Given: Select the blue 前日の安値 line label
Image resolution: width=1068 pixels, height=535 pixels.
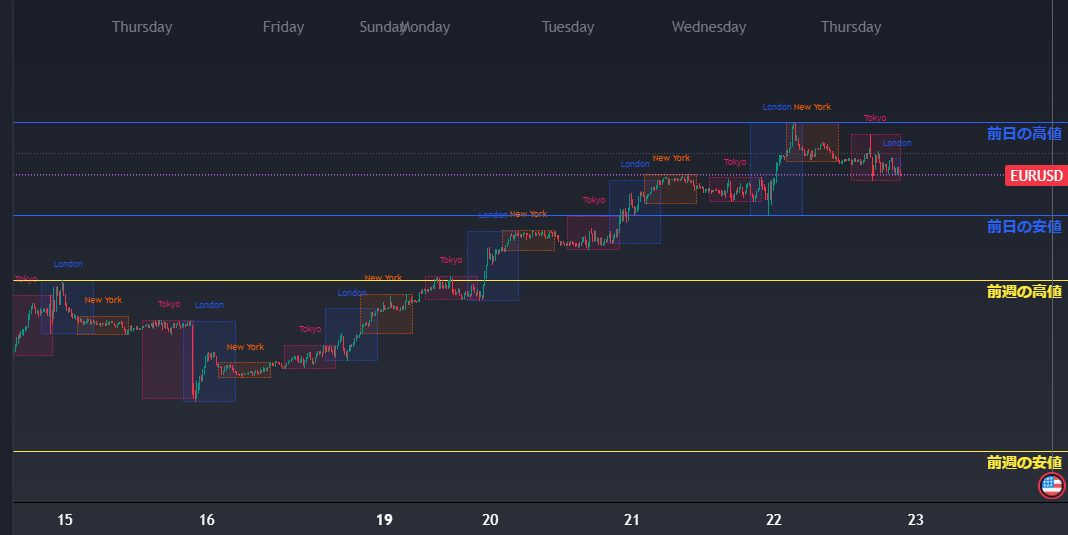Looking at the screenshot, I should (x=1023, y=227).
